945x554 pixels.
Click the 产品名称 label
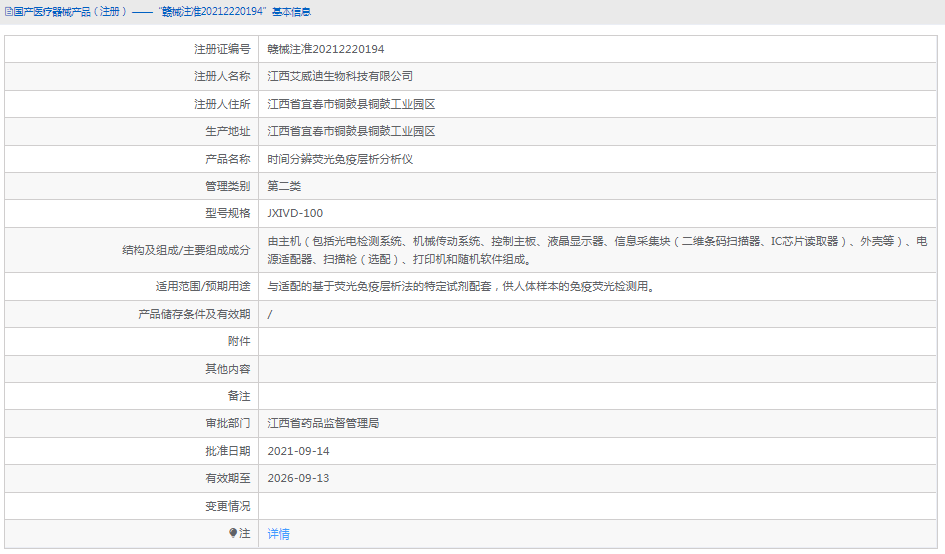coord(228,159)
